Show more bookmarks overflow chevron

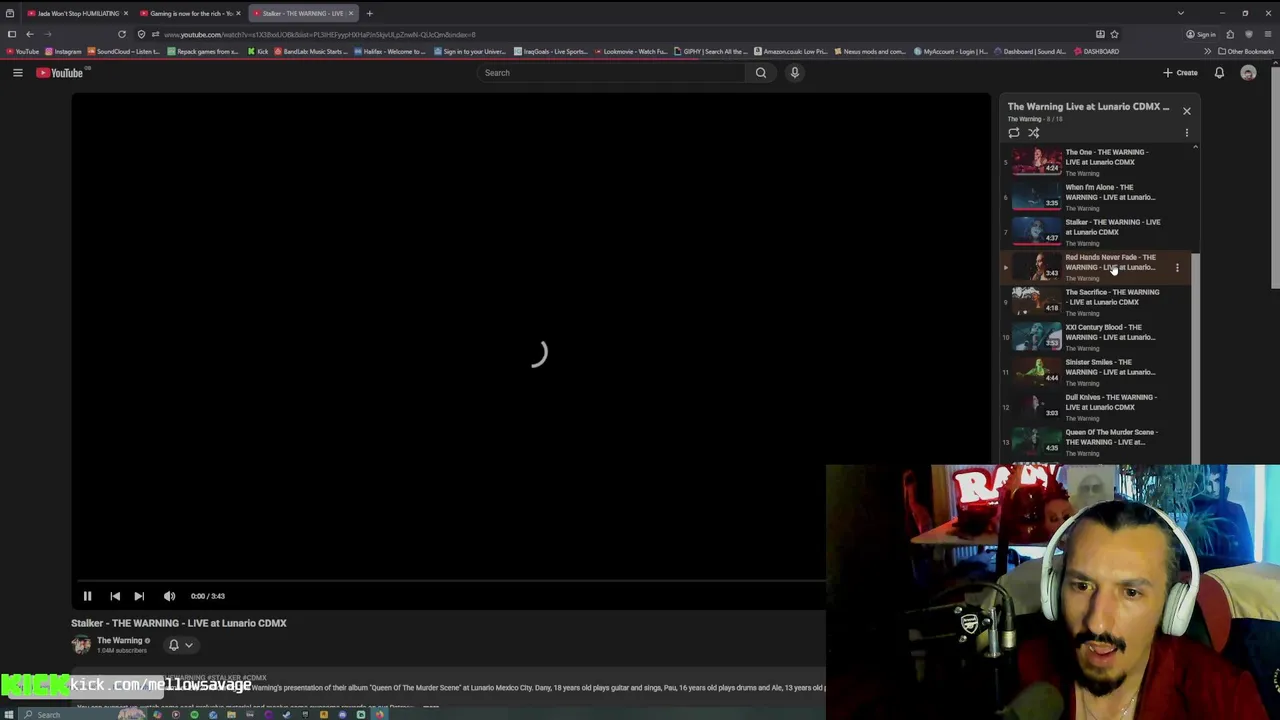coord(1207,51)
